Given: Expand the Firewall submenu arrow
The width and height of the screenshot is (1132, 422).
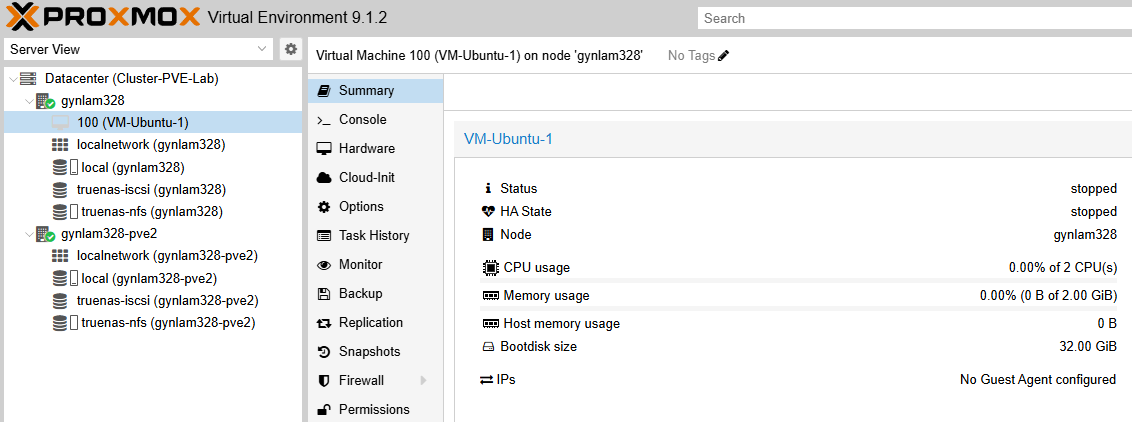Looking at the screenshot, I should point(423,380).
